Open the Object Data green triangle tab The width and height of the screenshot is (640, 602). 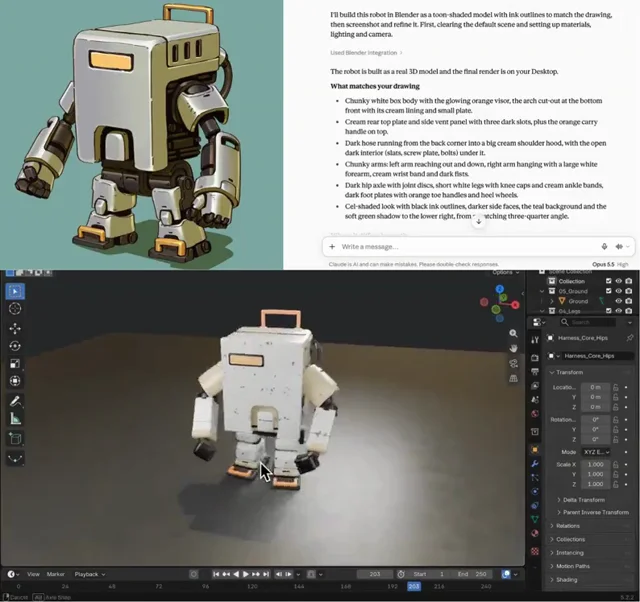pyautogui.click(x=535, y=519)
